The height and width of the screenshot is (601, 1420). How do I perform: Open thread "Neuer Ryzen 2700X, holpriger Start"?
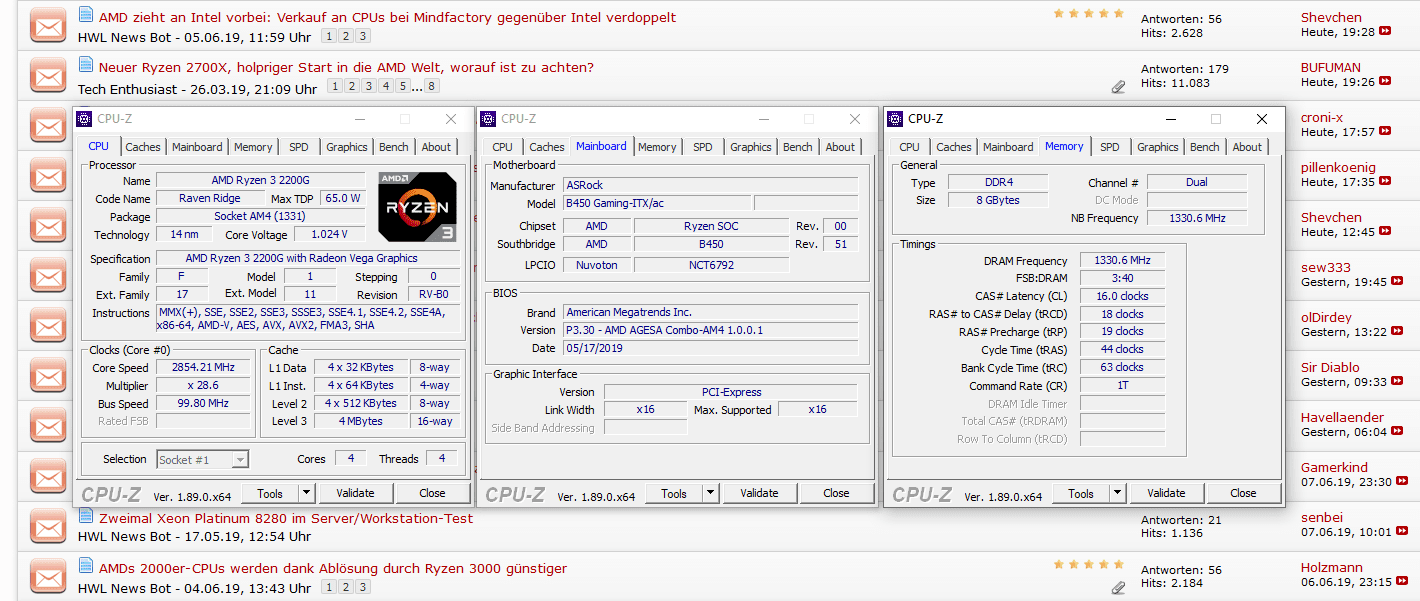coord(346,67)
